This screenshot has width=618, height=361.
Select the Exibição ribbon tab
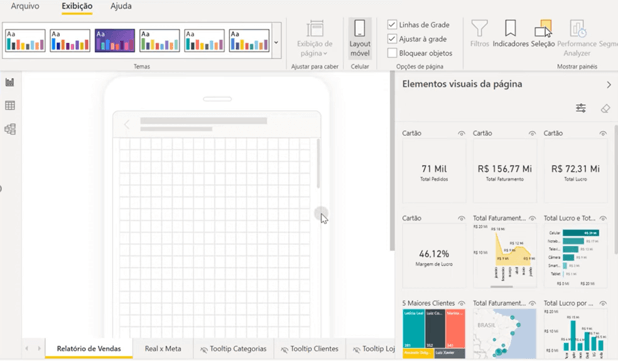click(x=77, y=6)
